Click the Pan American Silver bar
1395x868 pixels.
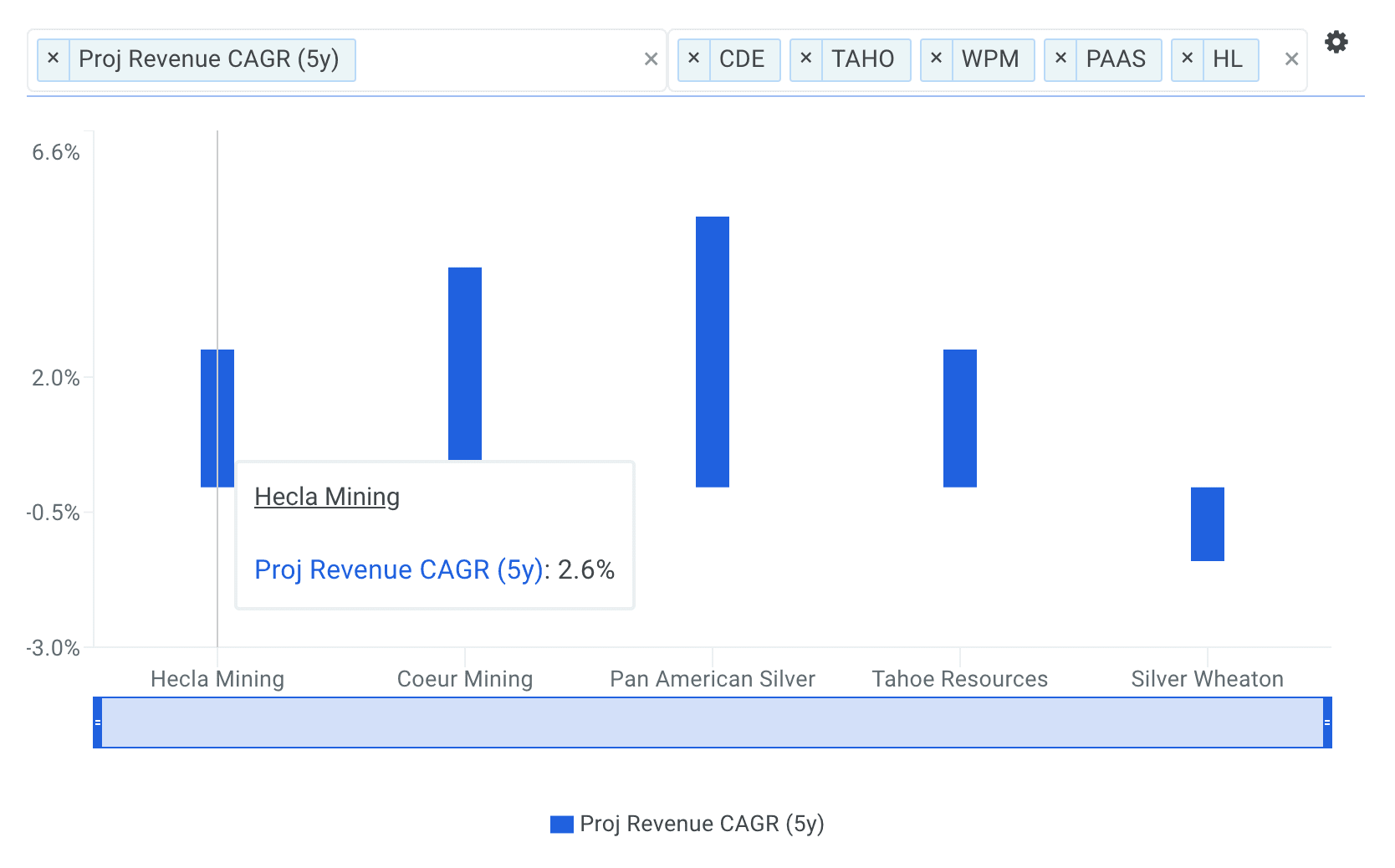712,351
